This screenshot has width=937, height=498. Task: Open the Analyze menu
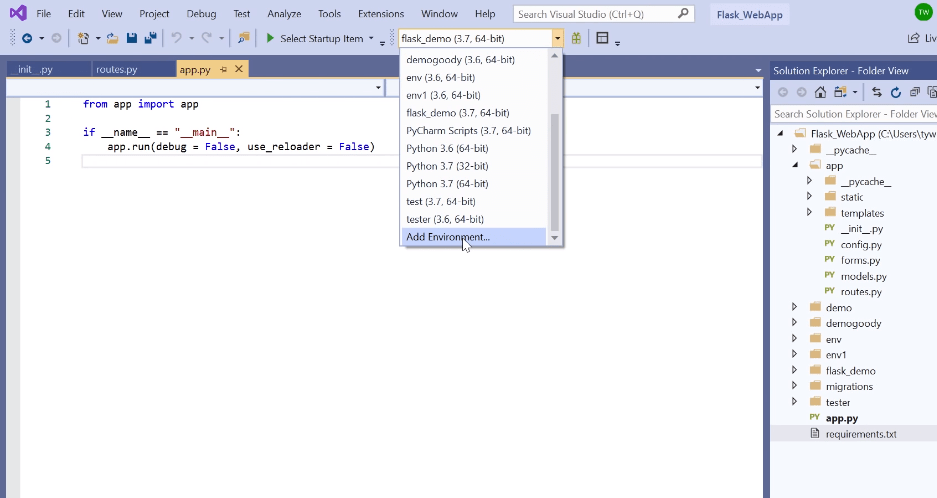[x=284, y=13]
